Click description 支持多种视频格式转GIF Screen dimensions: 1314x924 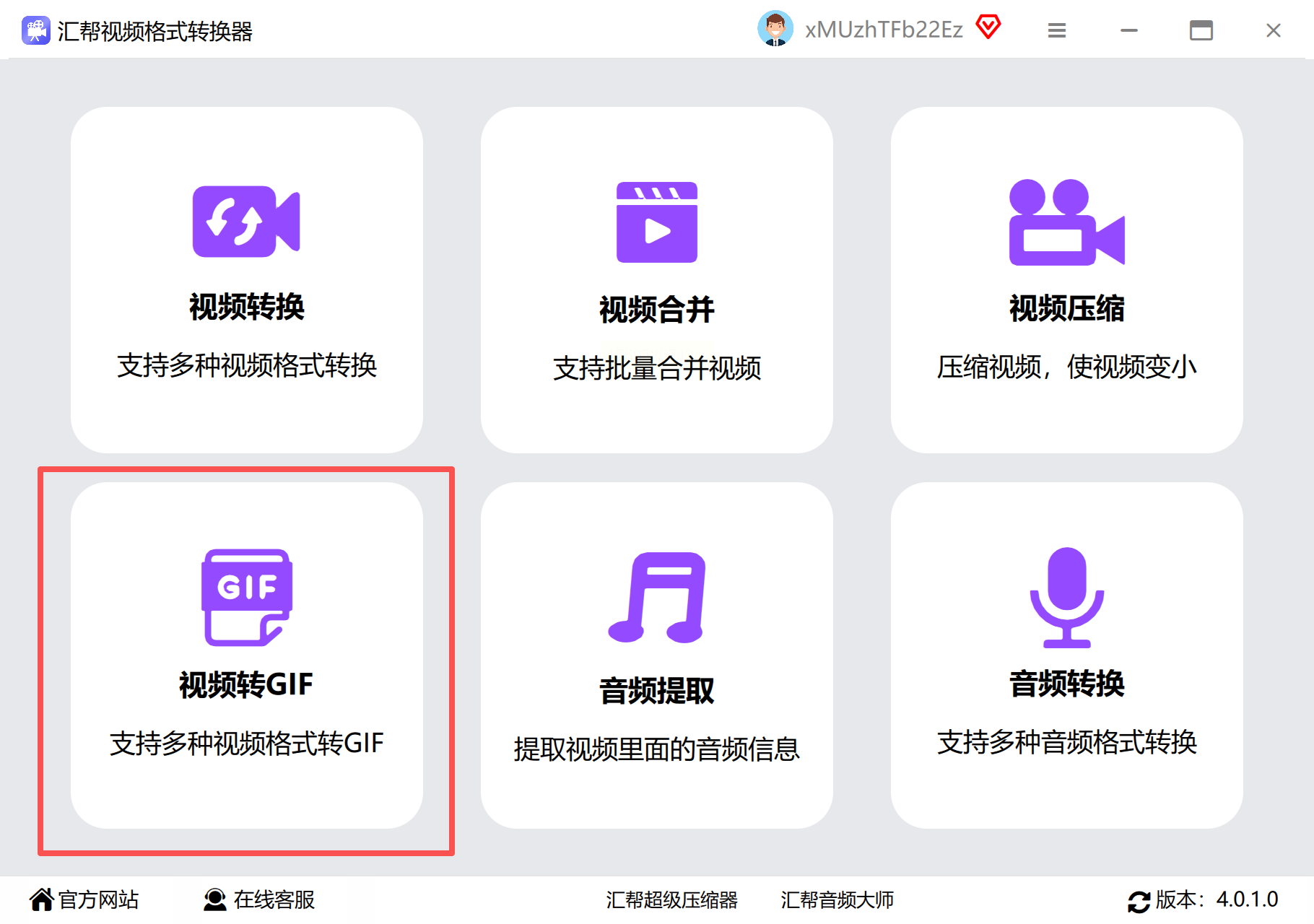(247, 743)
